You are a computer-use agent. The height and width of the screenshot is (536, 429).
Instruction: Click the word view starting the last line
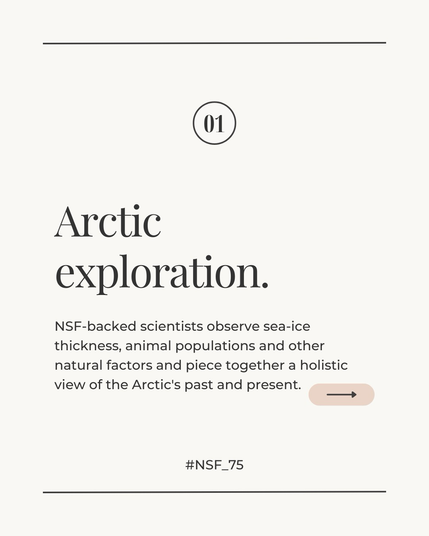click(70, 385)
